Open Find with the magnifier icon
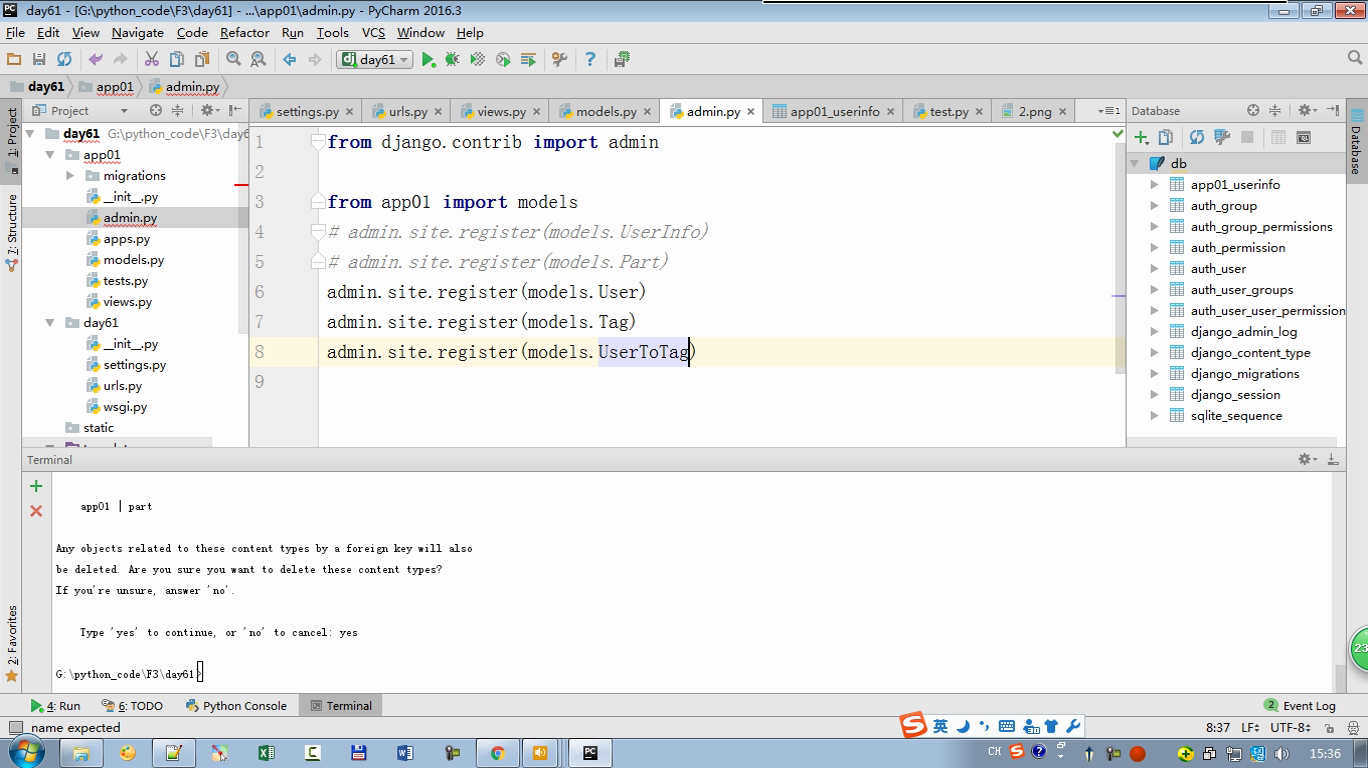1368x768 pixels. (x=233, y=60)
